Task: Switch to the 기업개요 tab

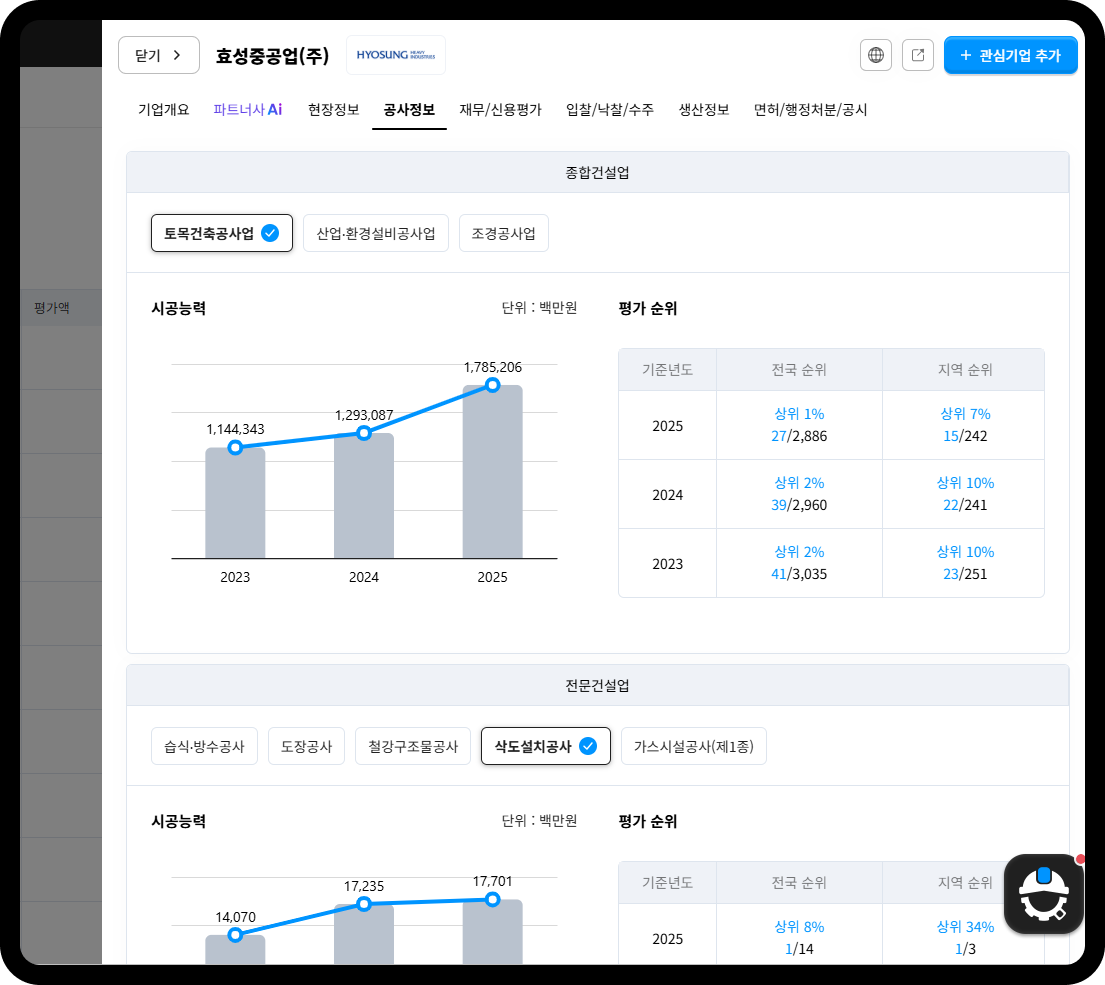Action: [163, 110]
